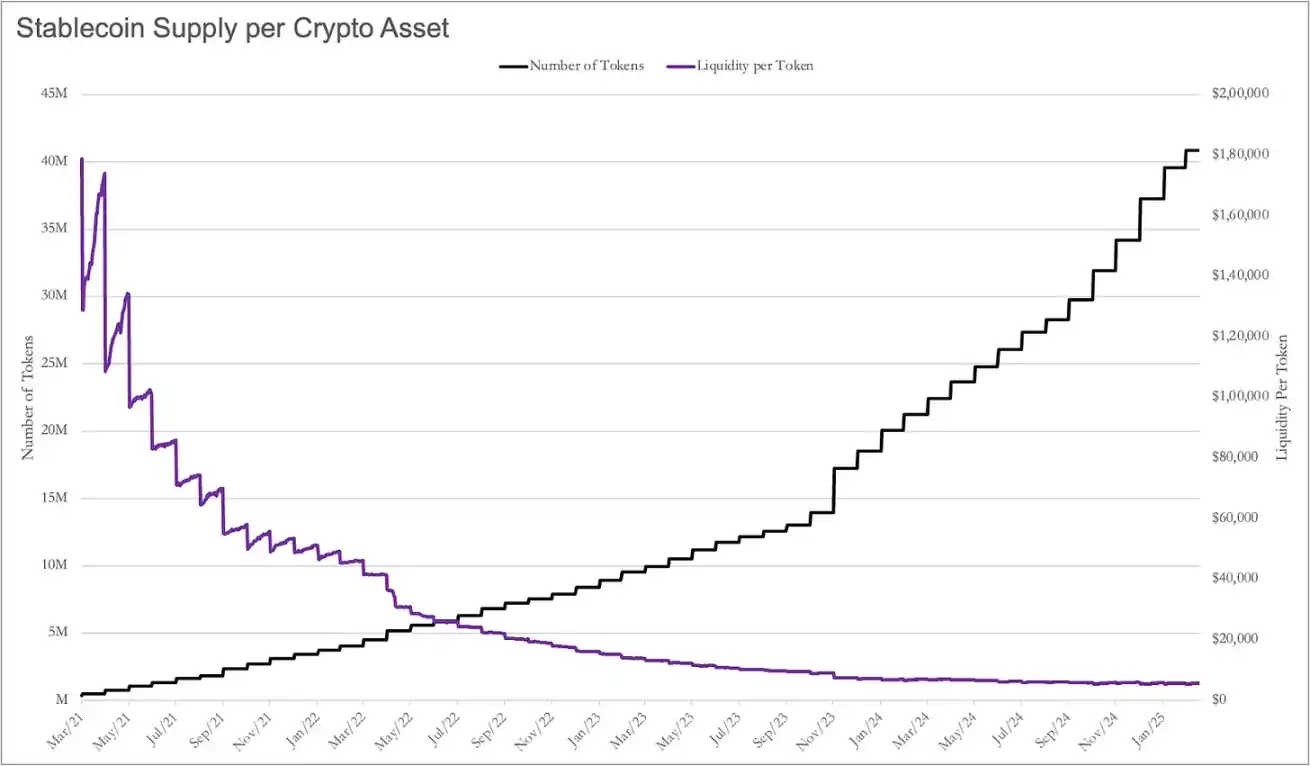
Task: Select the Jul/22 x-axis label
Action: 439,726
